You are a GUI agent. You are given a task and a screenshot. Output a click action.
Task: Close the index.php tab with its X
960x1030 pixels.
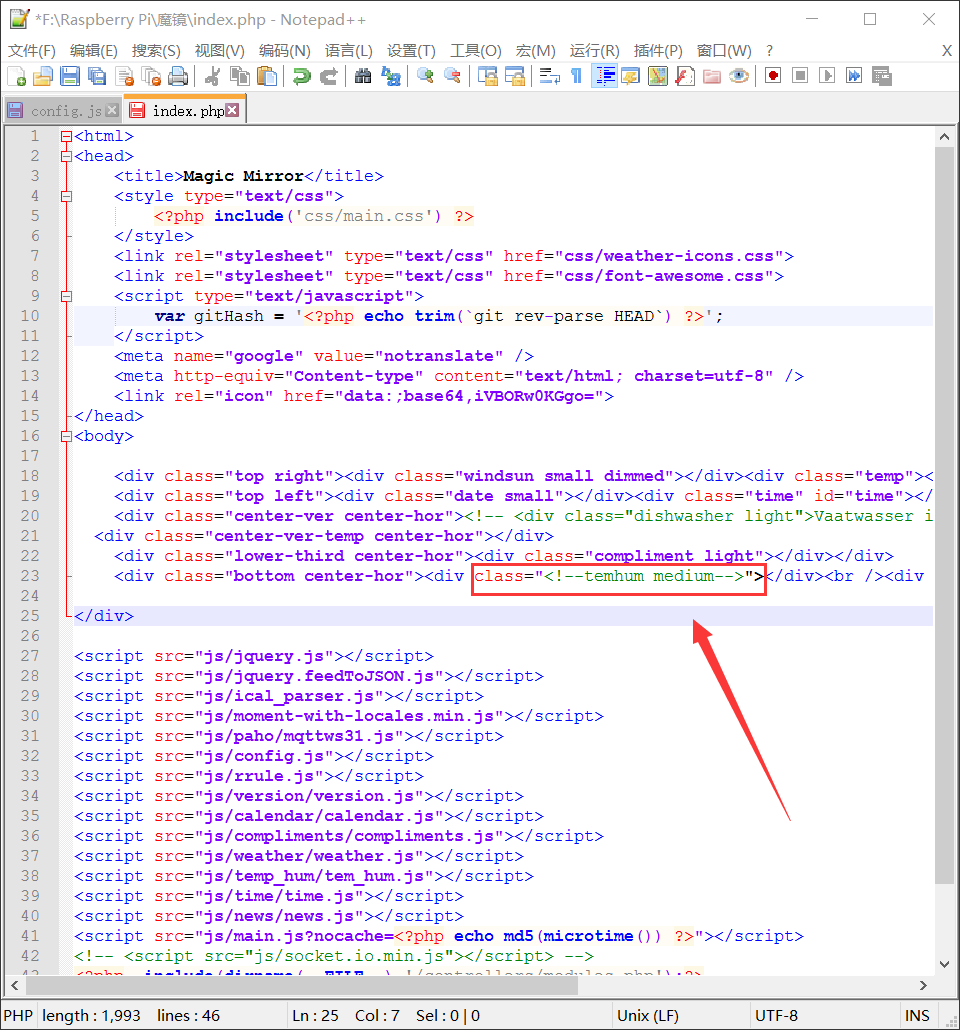pos(232,111)
